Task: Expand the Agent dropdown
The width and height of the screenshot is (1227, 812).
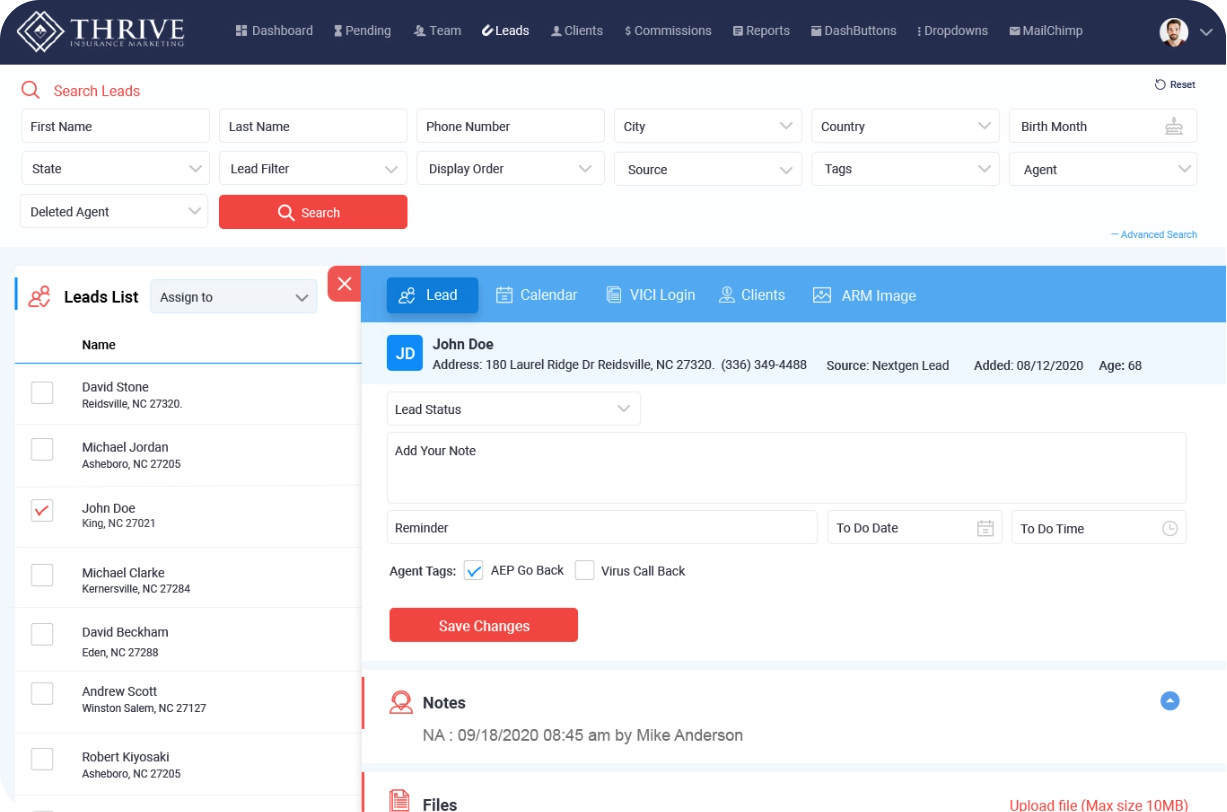Action: point(1103,169)
